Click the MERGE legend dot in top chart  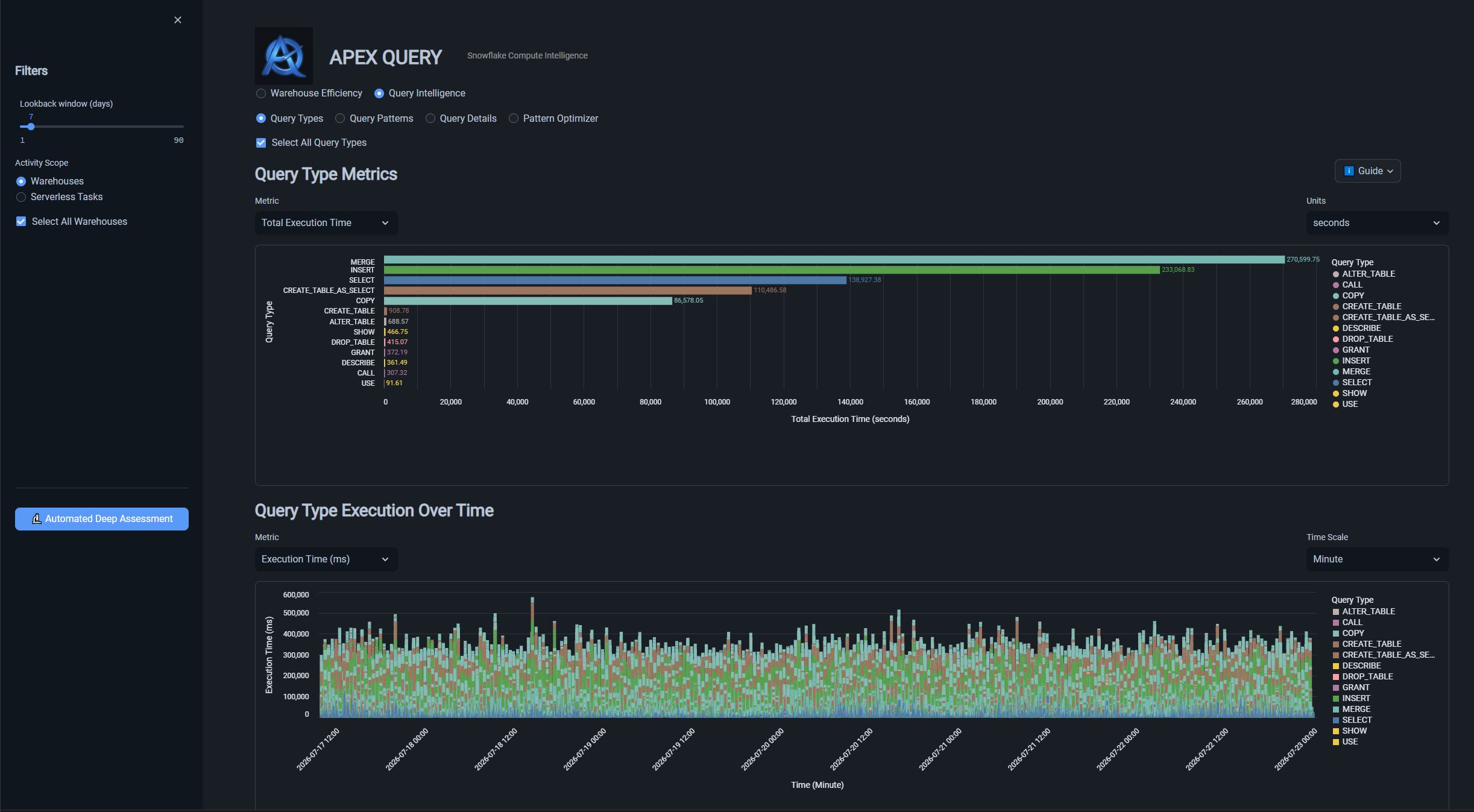pyautogui.click(x=1336, y=372)
